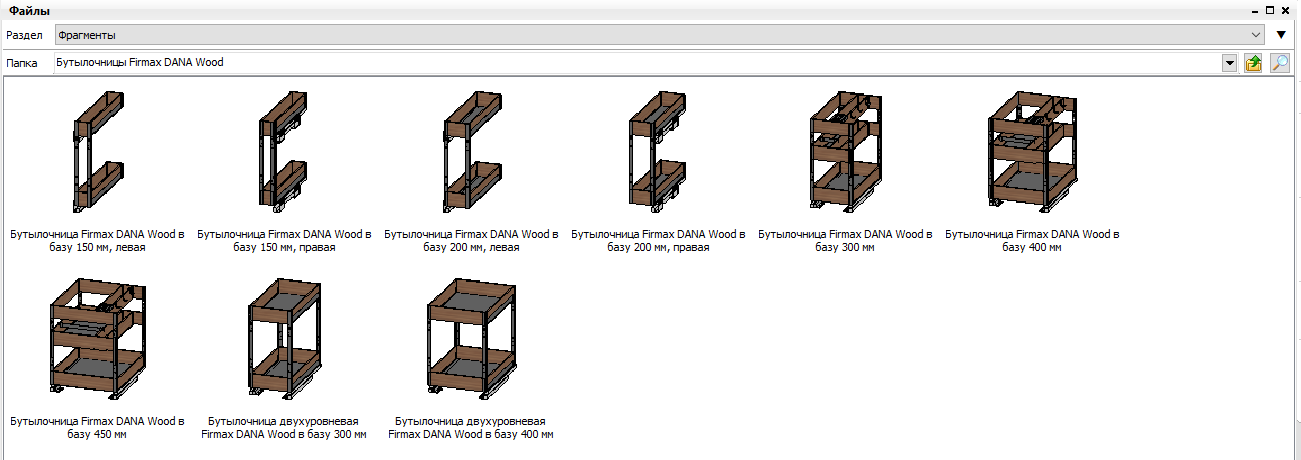Select thumbnail of 200 мм правая бутылочница

[658, 152]
